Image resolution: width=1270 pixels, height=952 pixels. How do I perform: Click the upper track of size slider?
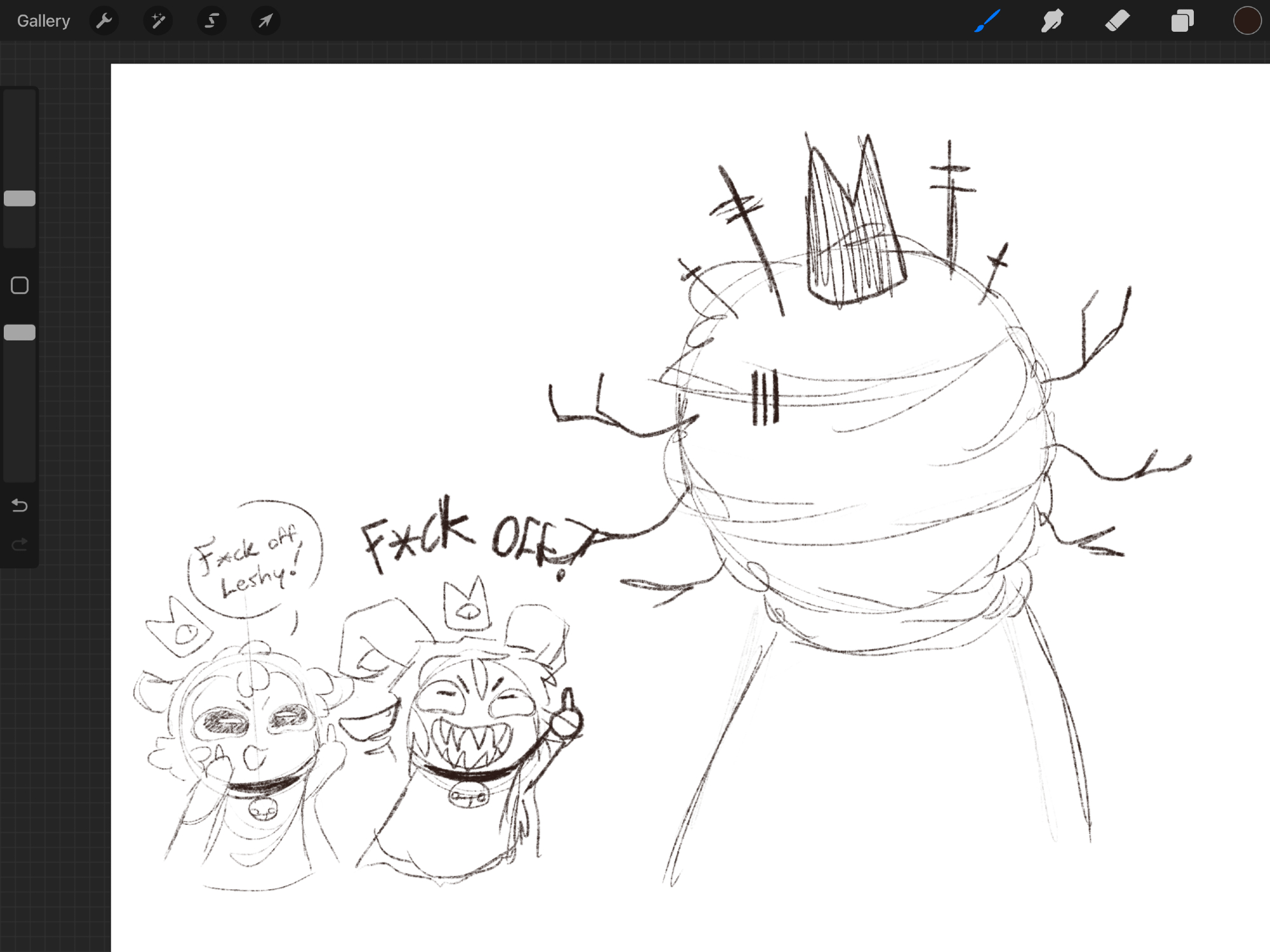[x=20, y=140]
